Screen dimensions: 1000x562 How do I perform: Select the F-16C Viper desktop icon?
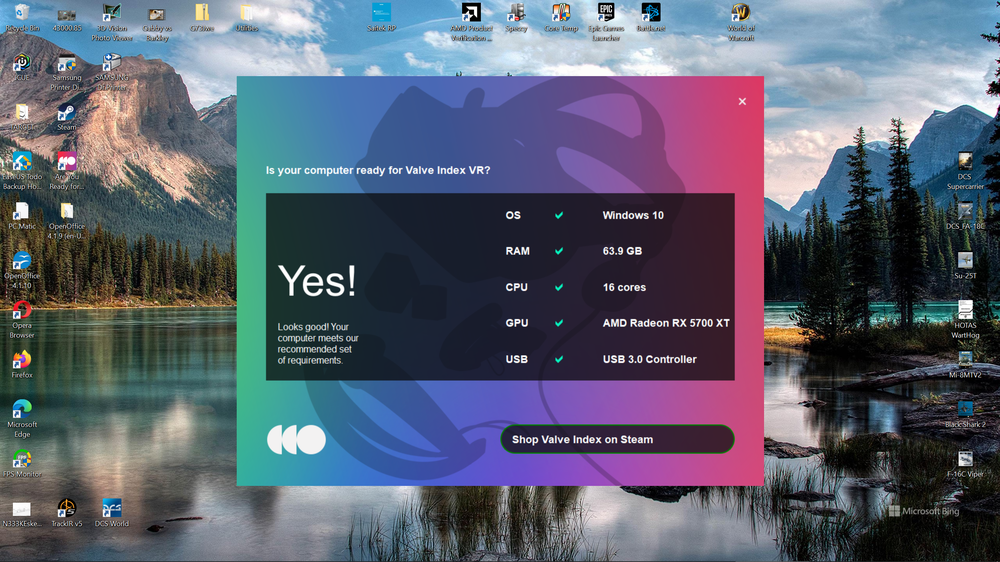[x=965, y=464]
